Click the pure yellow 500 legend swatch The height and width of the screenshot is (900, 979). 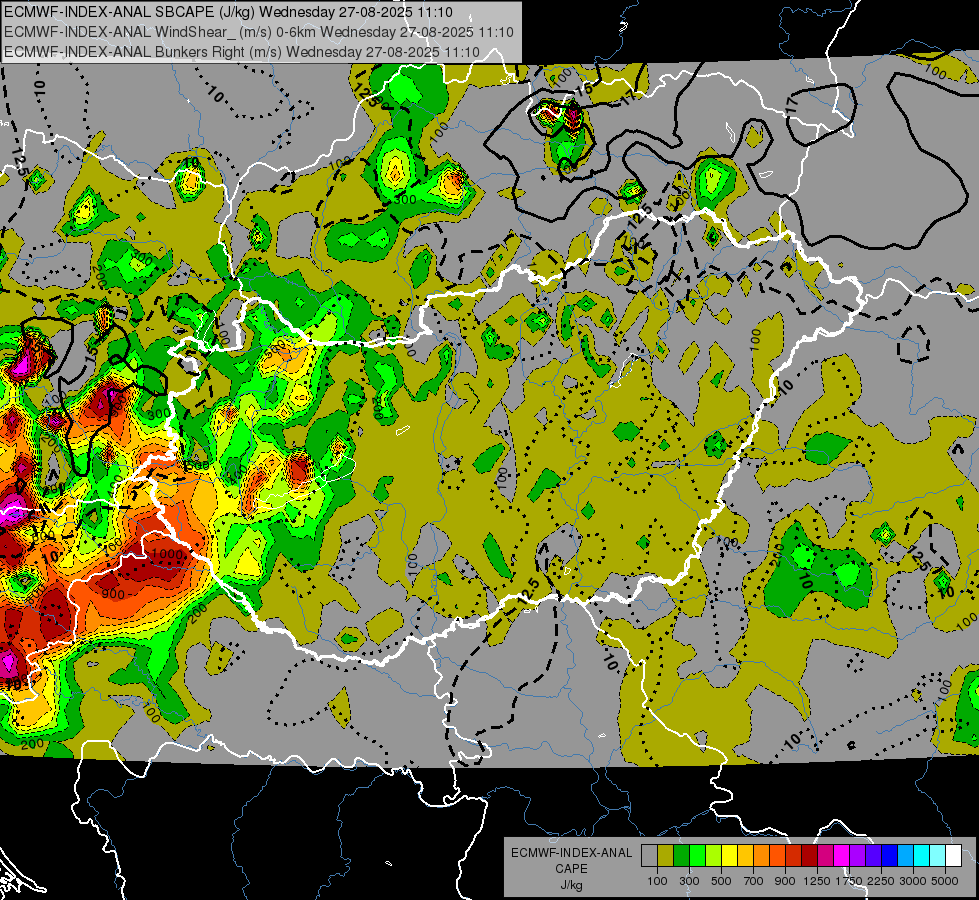[729, 855]
